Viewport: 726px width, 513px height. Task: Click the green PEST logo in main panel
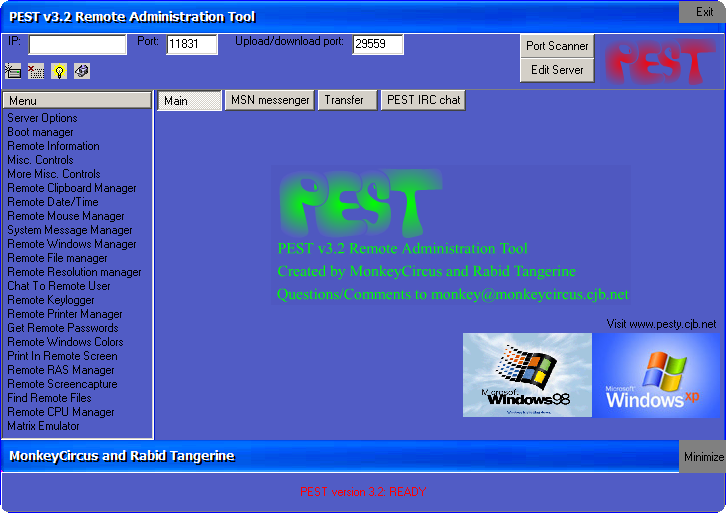pos(360,202)
